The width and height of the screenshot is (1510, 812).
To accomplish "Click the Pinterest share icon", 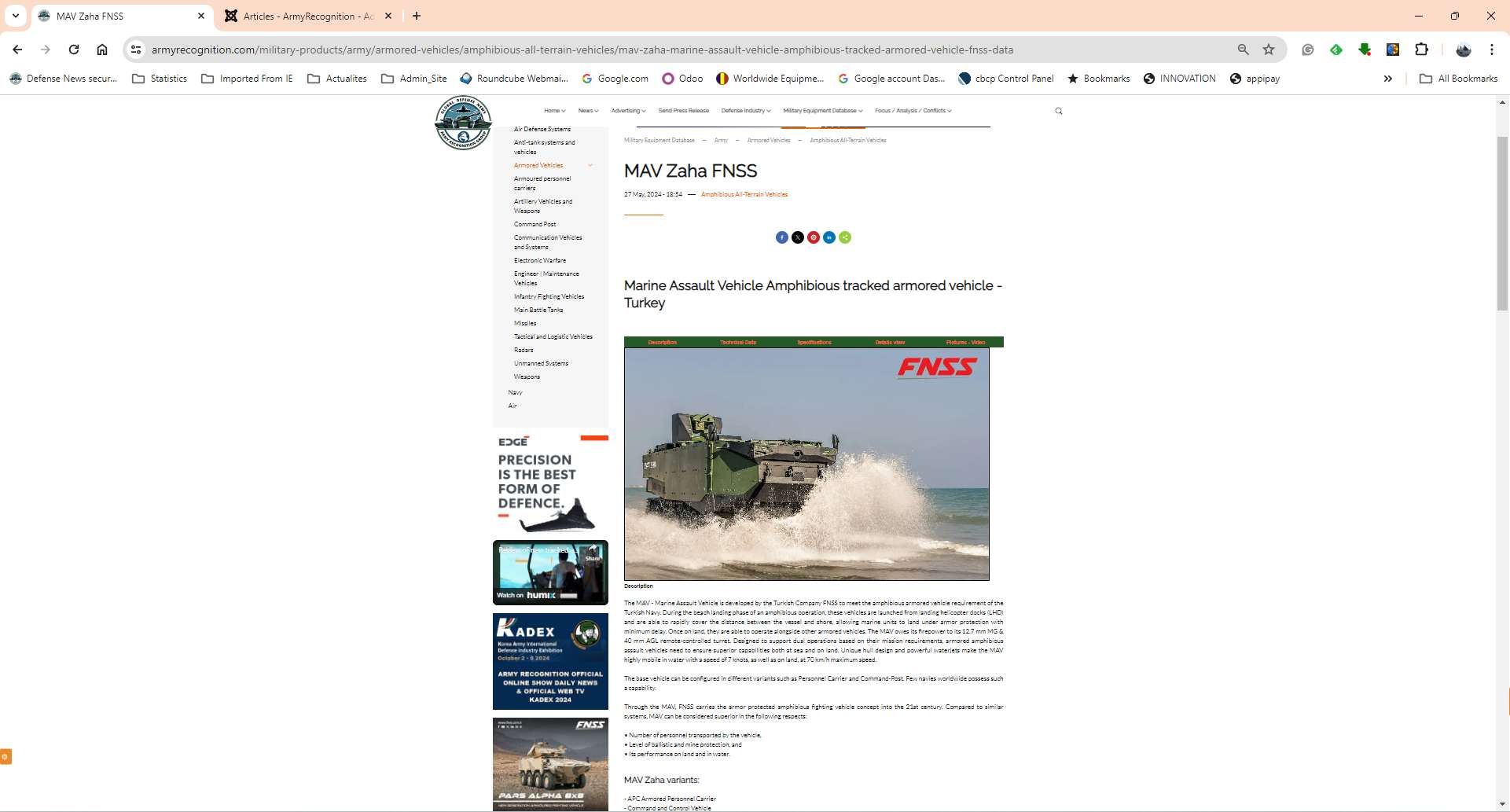I will tap(814, 237).
